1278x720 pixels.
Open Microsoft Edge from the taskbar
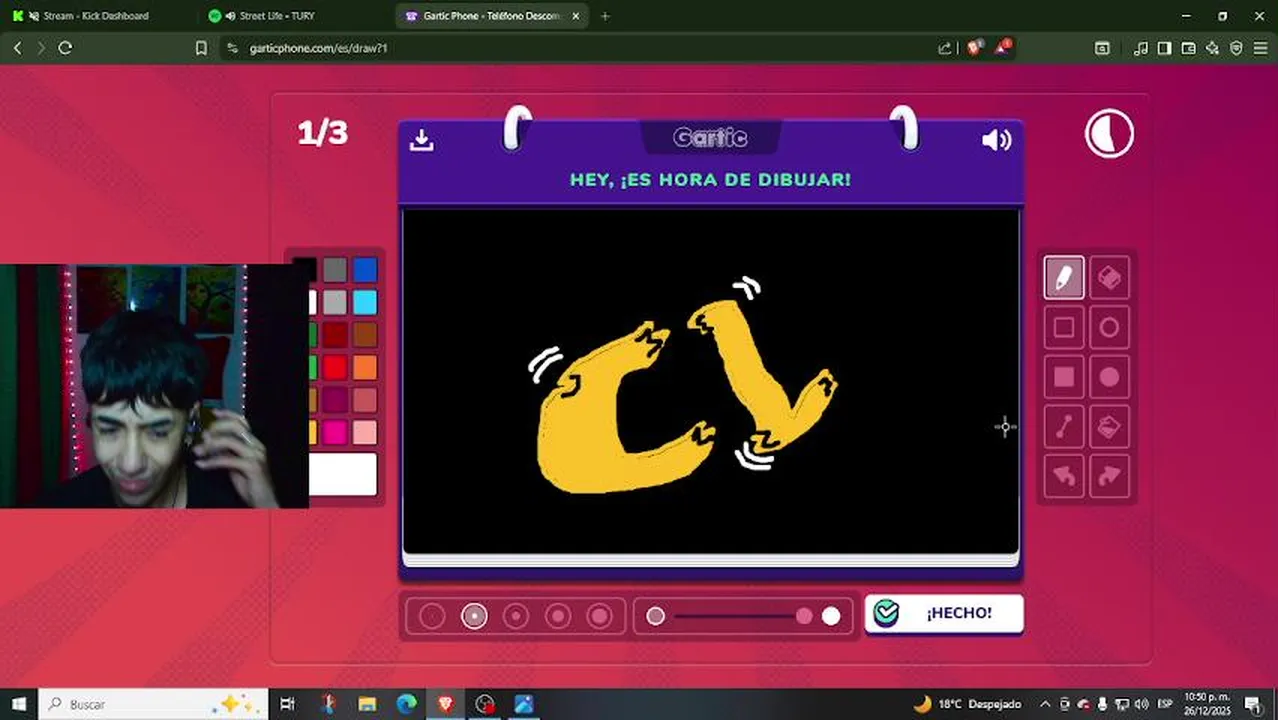tap(406, 704)
